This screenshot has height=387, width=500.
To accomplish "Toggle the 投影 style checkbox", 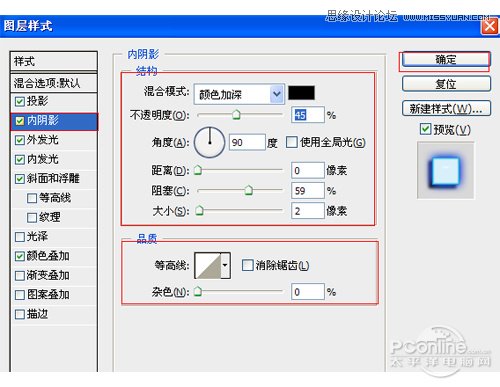I will (x=20, y=101).
